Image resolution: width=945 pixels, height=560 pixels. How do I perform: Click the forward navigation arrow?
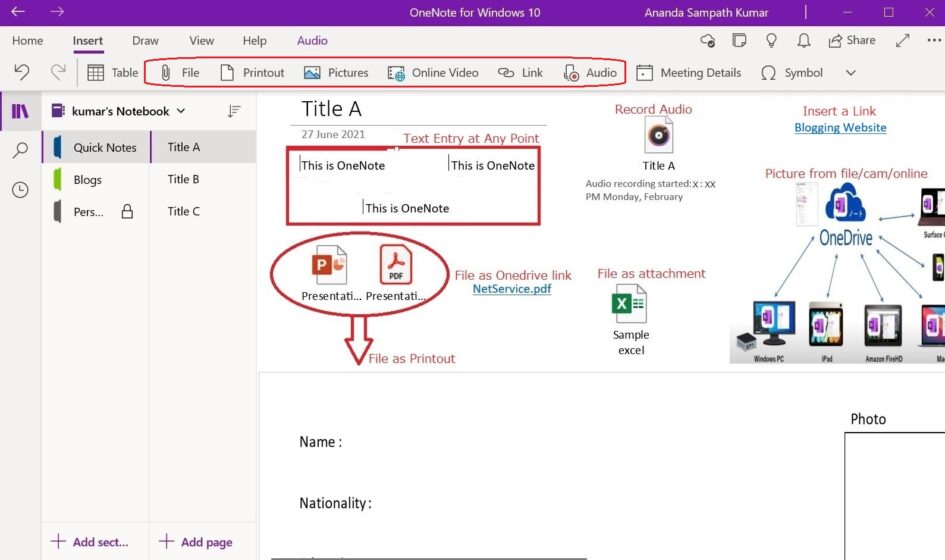(x=57, y=11)
